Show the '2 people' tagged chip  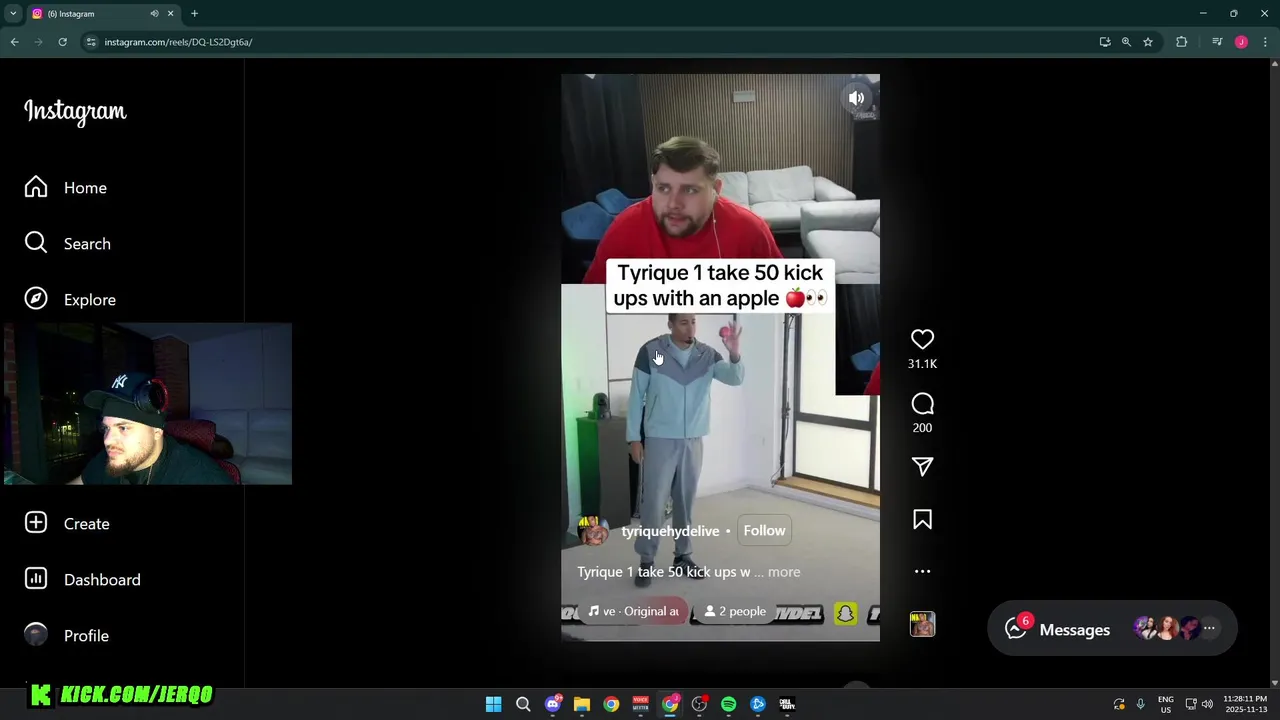(736, 611)
